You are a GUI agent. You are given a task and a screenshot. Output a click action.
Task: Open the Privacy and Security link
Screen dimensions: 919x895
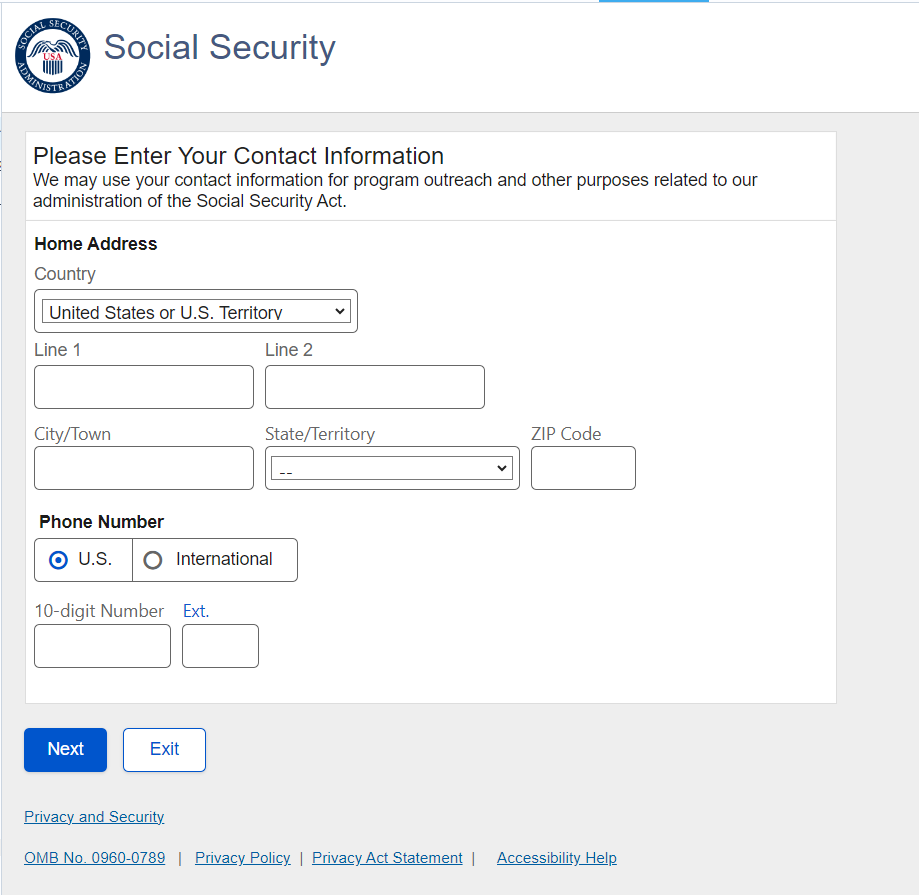[x=94, y=817]
